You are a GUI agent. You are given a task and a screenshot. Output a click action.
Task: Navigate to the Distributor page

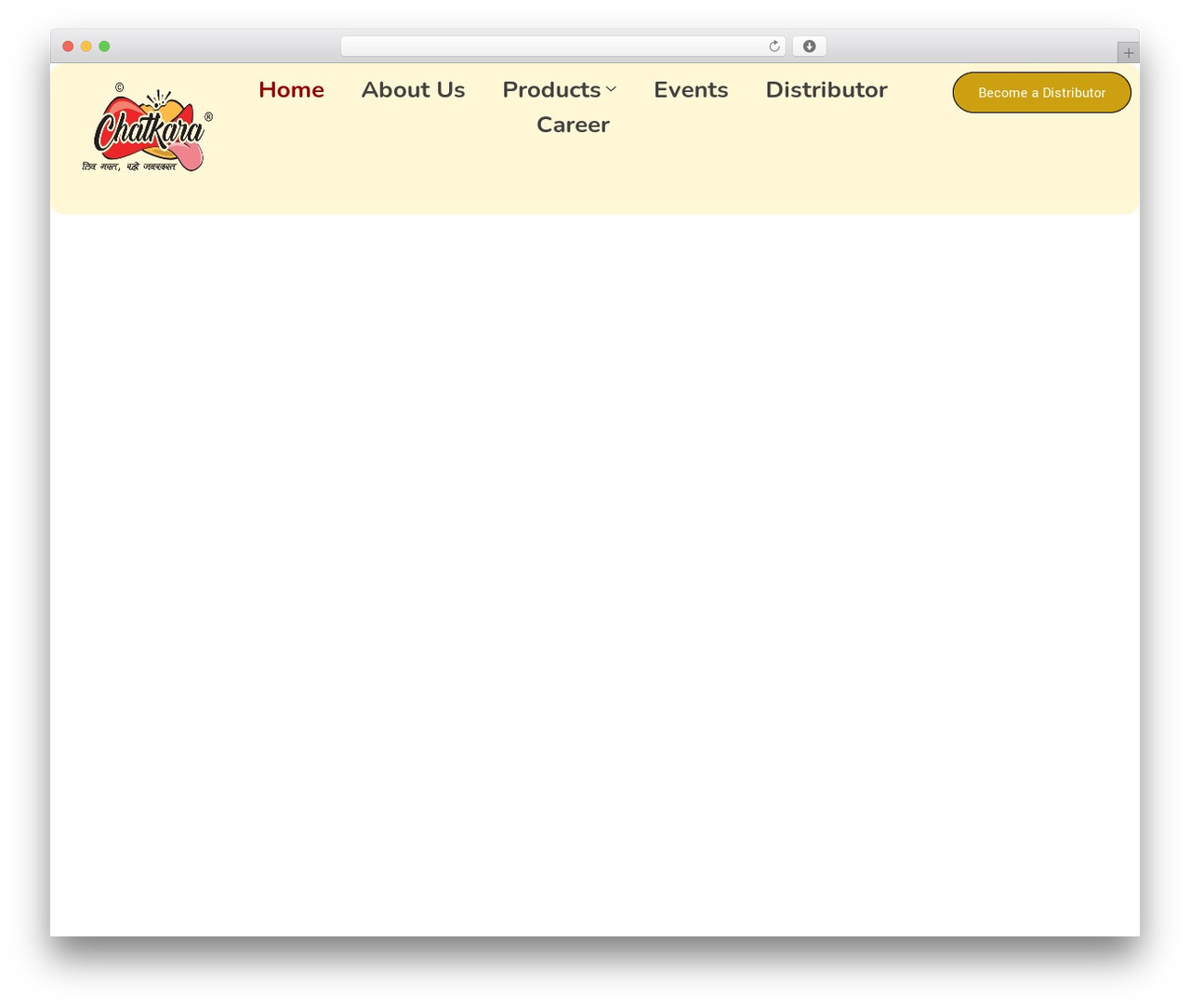pos(826,89)
